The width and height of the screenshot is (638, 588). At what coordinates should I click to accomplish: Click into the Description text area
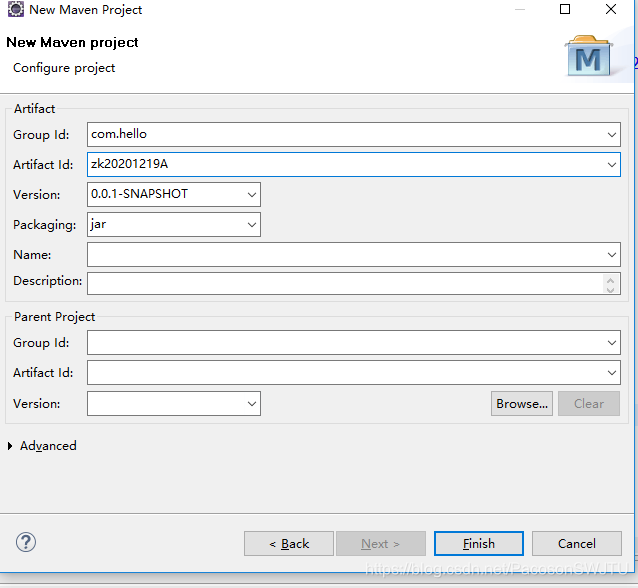pyautogui.click(x=354, y=284)
